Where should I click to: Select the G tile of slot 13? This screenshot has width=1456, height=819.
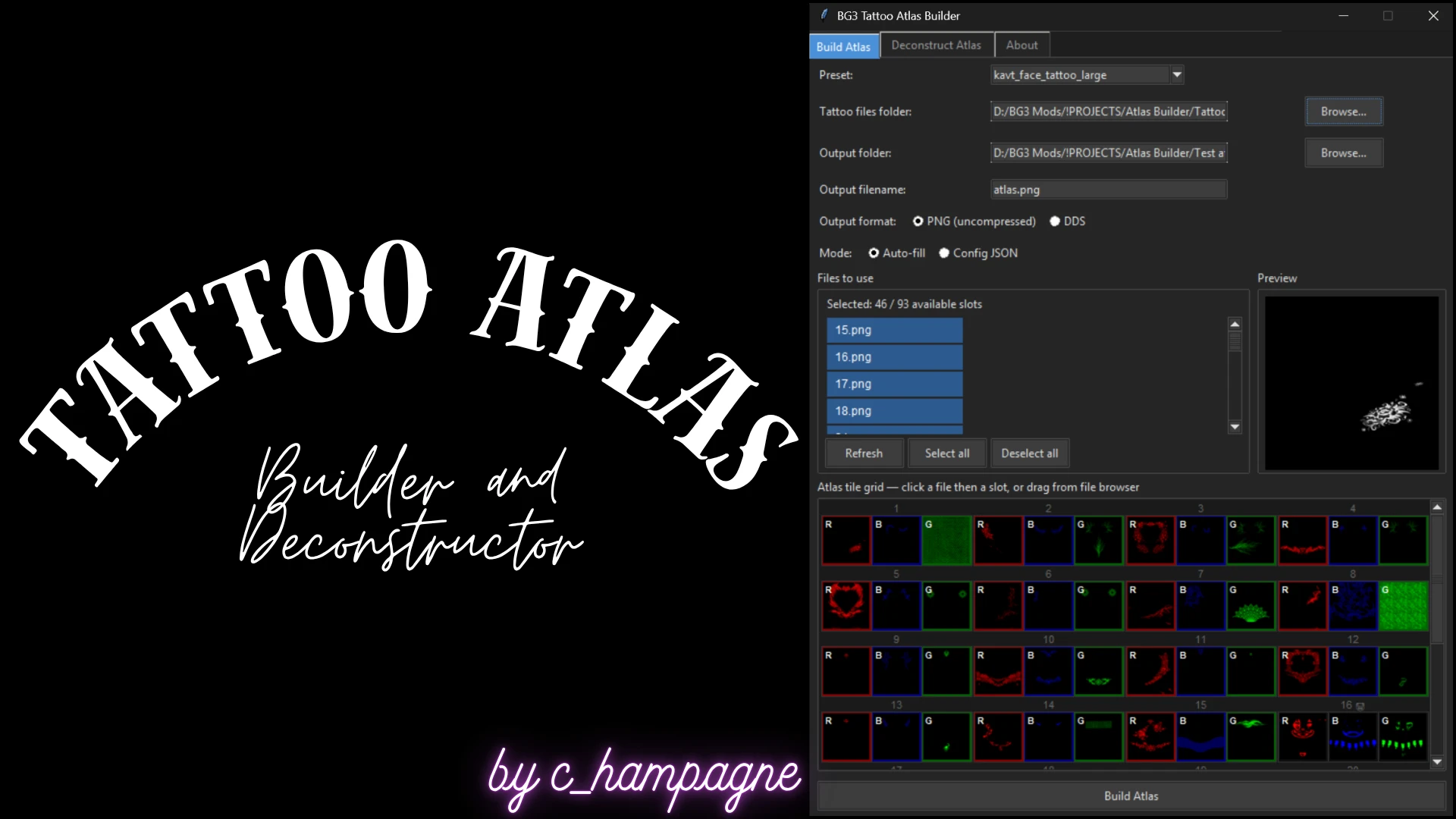point(946,736)
